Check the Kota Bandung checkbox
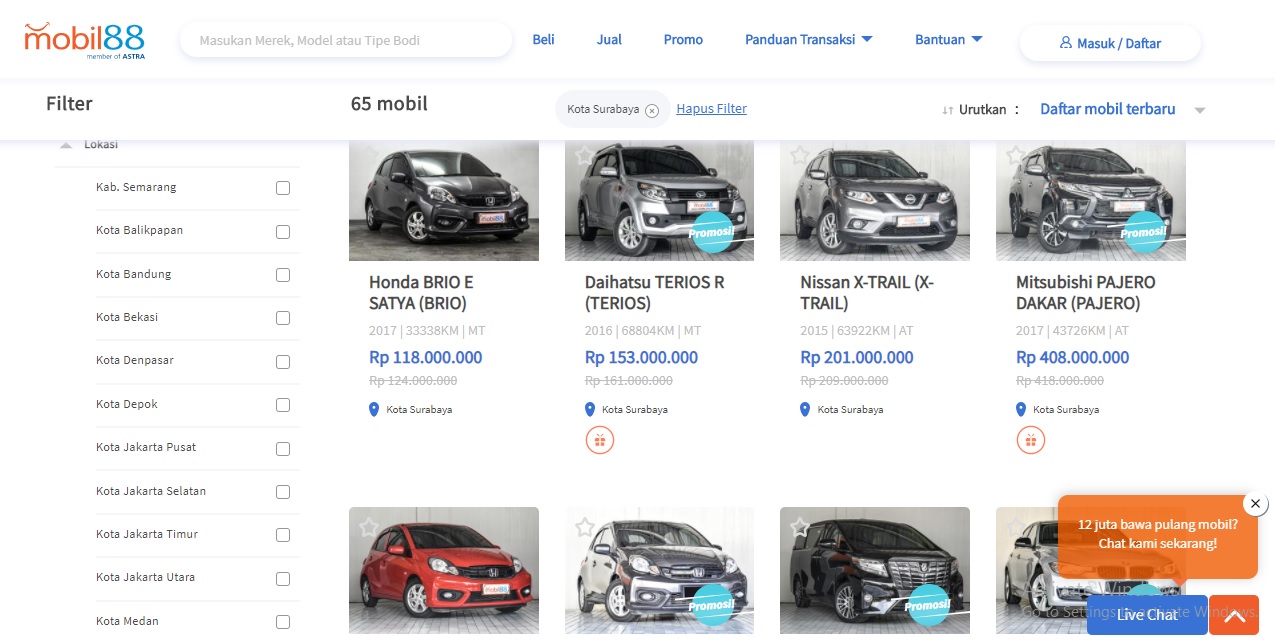This screenshot has height=643, width=1275. [x=283, y=275]
